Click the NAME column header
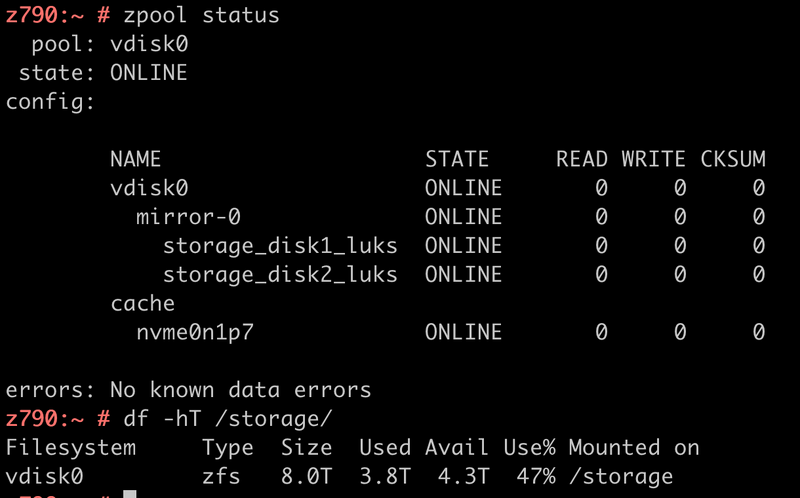Screen dimensions: 800x498 tap(136, 159)
